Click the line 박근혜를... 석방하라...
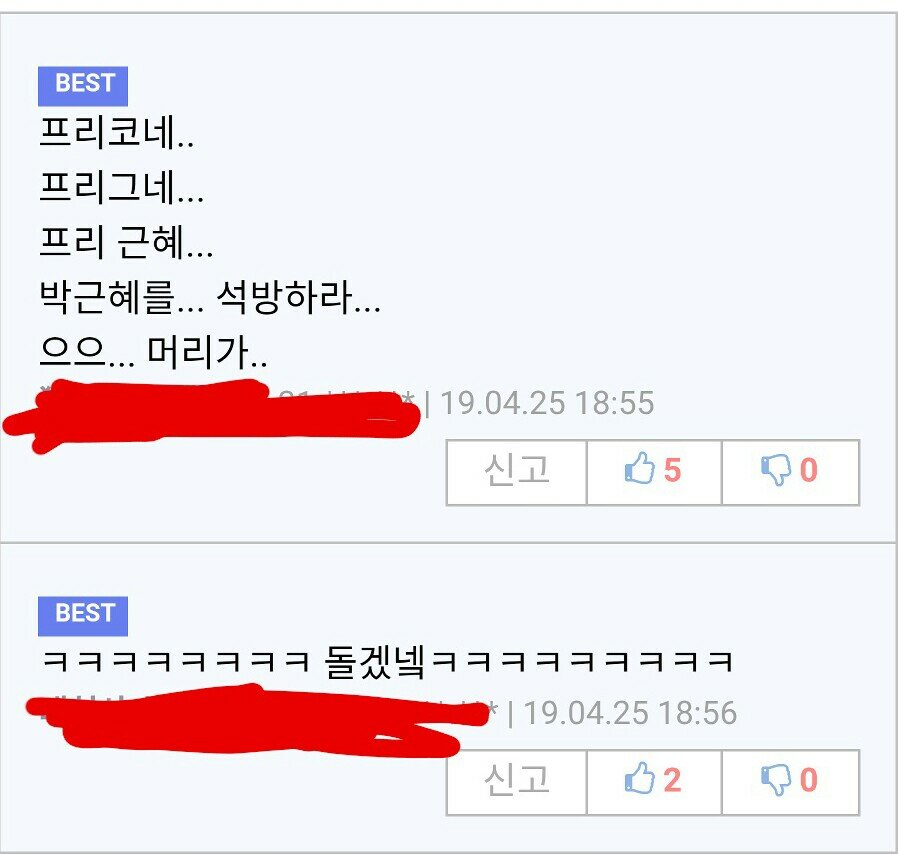The height and width of the screenshot is (854, 898). pyautogui.click(x=210, y=298)
